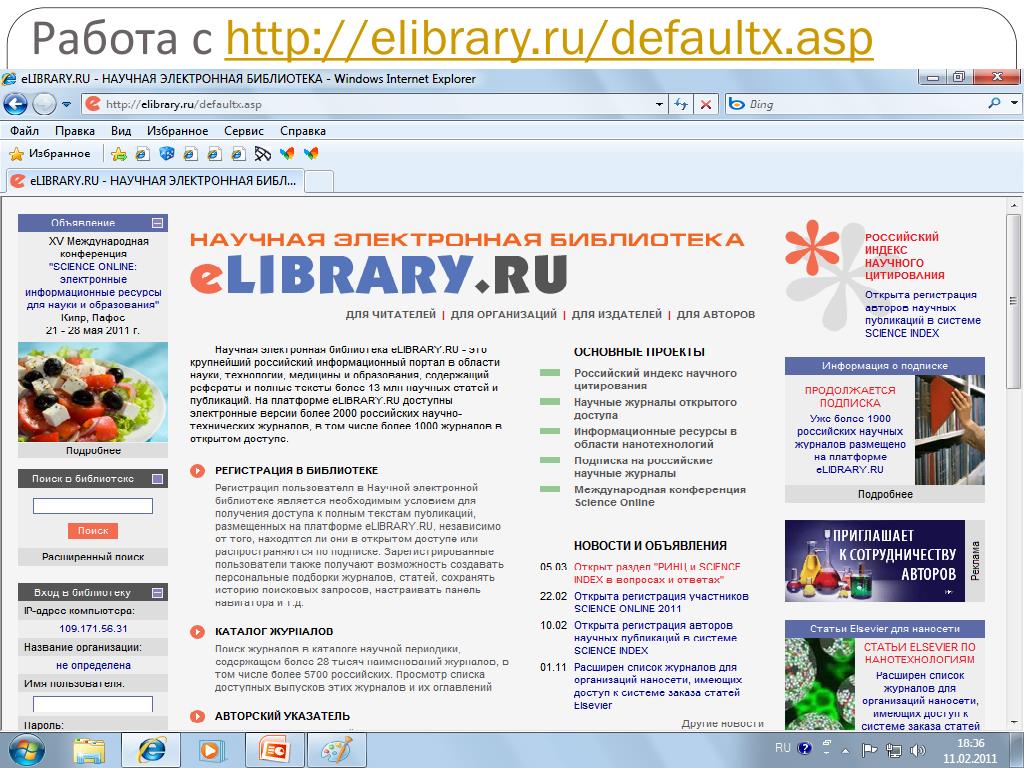Expand the address bar URL history dropdown
The height and width of the screenshot is (768, 1024).
click(659, 104)
